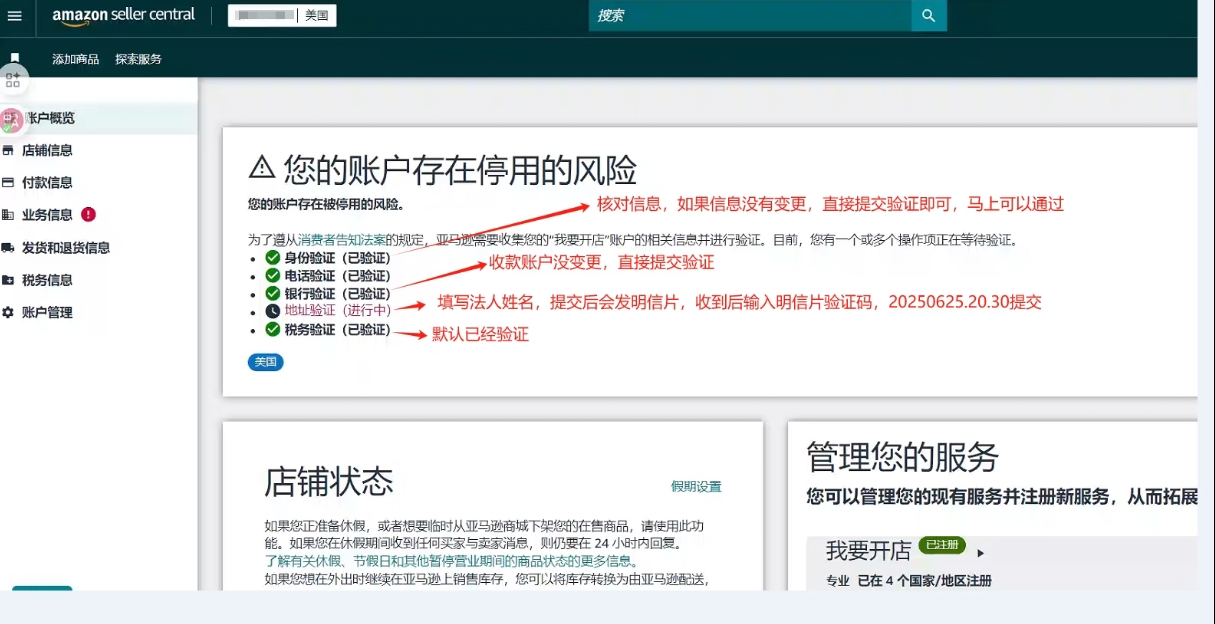Click the green check beside 电话验证
Screen dimensions: 1215x624
[x=273, y=276]
